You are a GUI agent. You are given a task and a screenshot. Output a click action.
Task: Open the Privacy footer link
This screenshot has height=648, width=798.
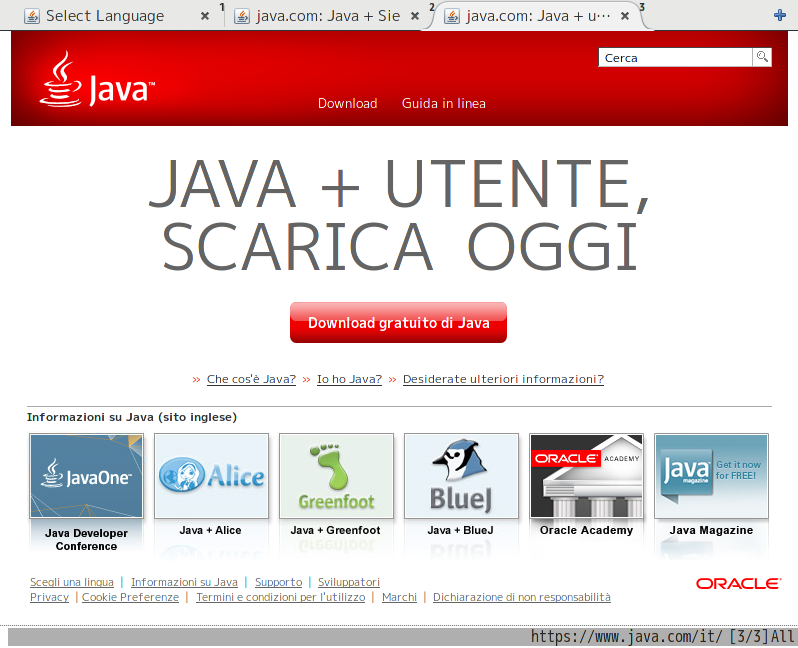point(49,597)
